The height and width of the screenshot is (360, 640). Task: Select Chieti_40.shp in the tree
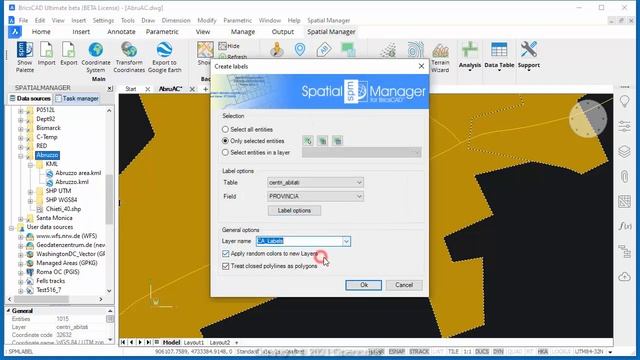pos(63,209)
